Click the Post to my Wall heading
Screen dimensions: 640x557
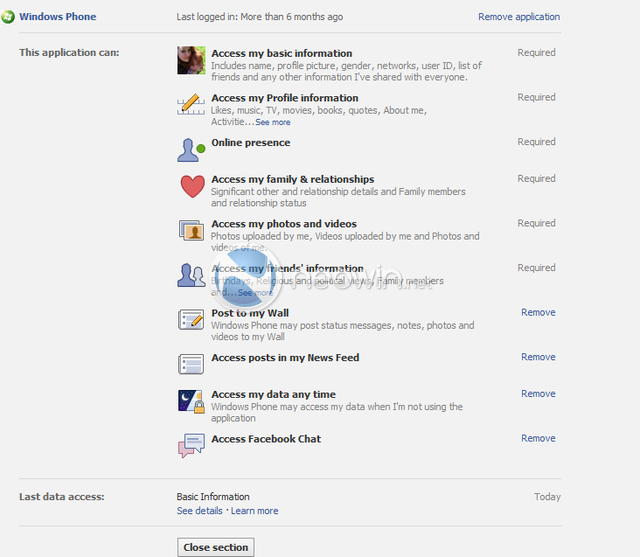250,313
